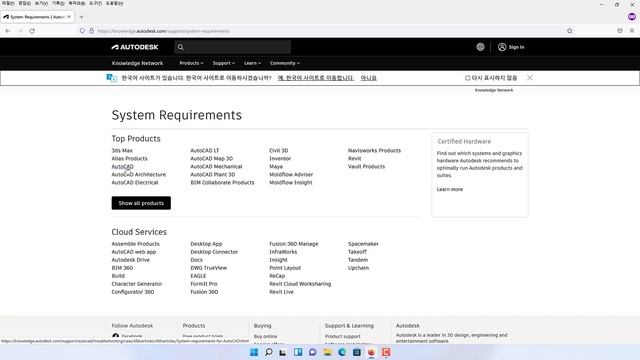The image size is (640, 360).
Task: Click the Sign in text link
Action: point(516,47)
